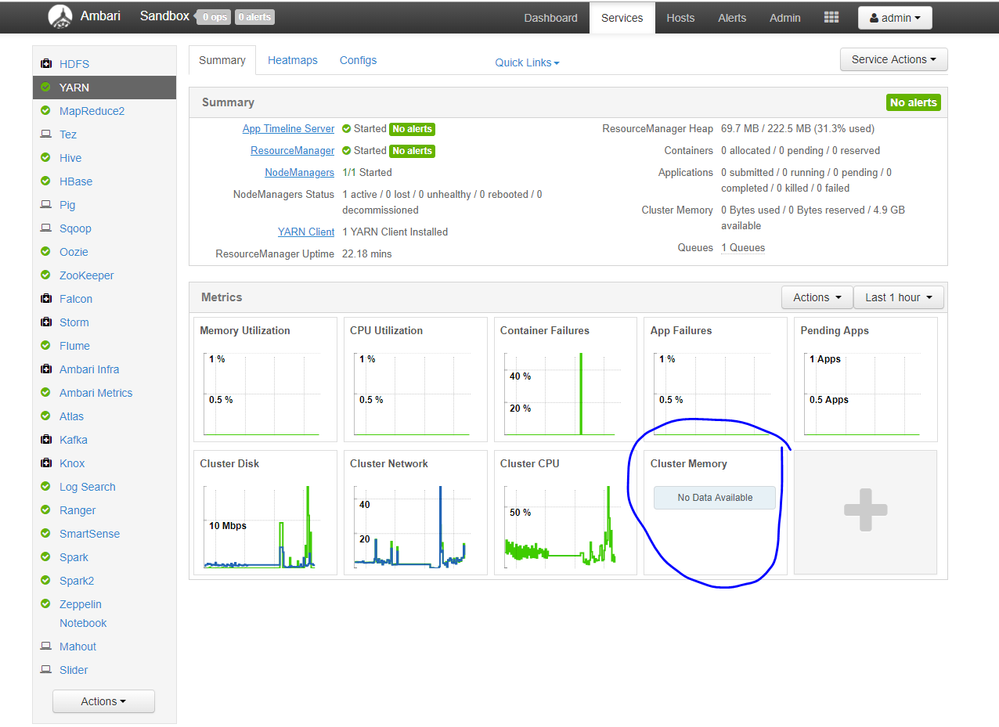The image size is (999, 727).
Task: Click the 0 alerts badge in header
Action: coord(254,17)
